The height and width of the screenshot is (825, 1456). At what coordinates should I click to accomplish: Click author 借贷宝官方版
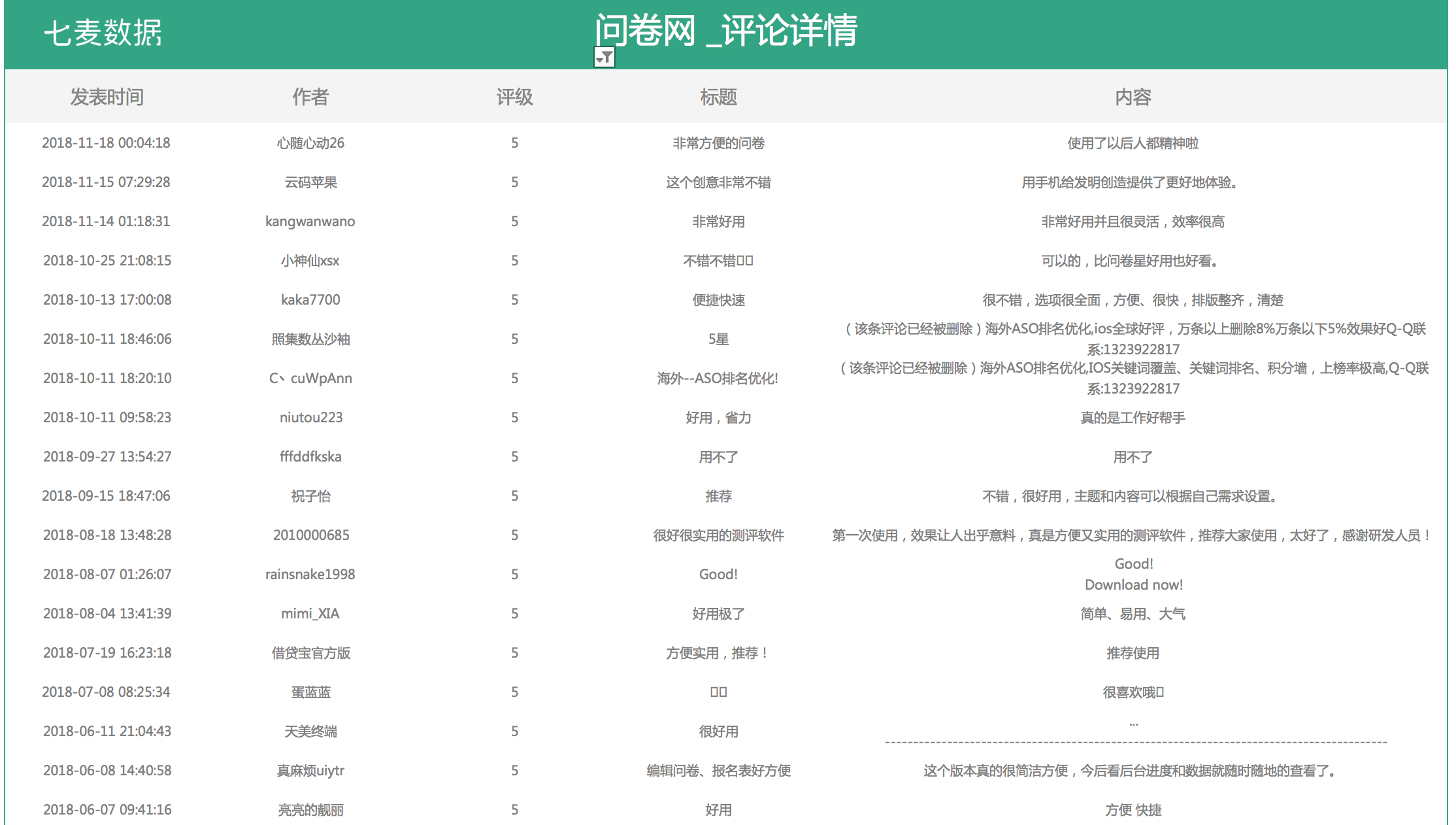[x=311, y=653]
